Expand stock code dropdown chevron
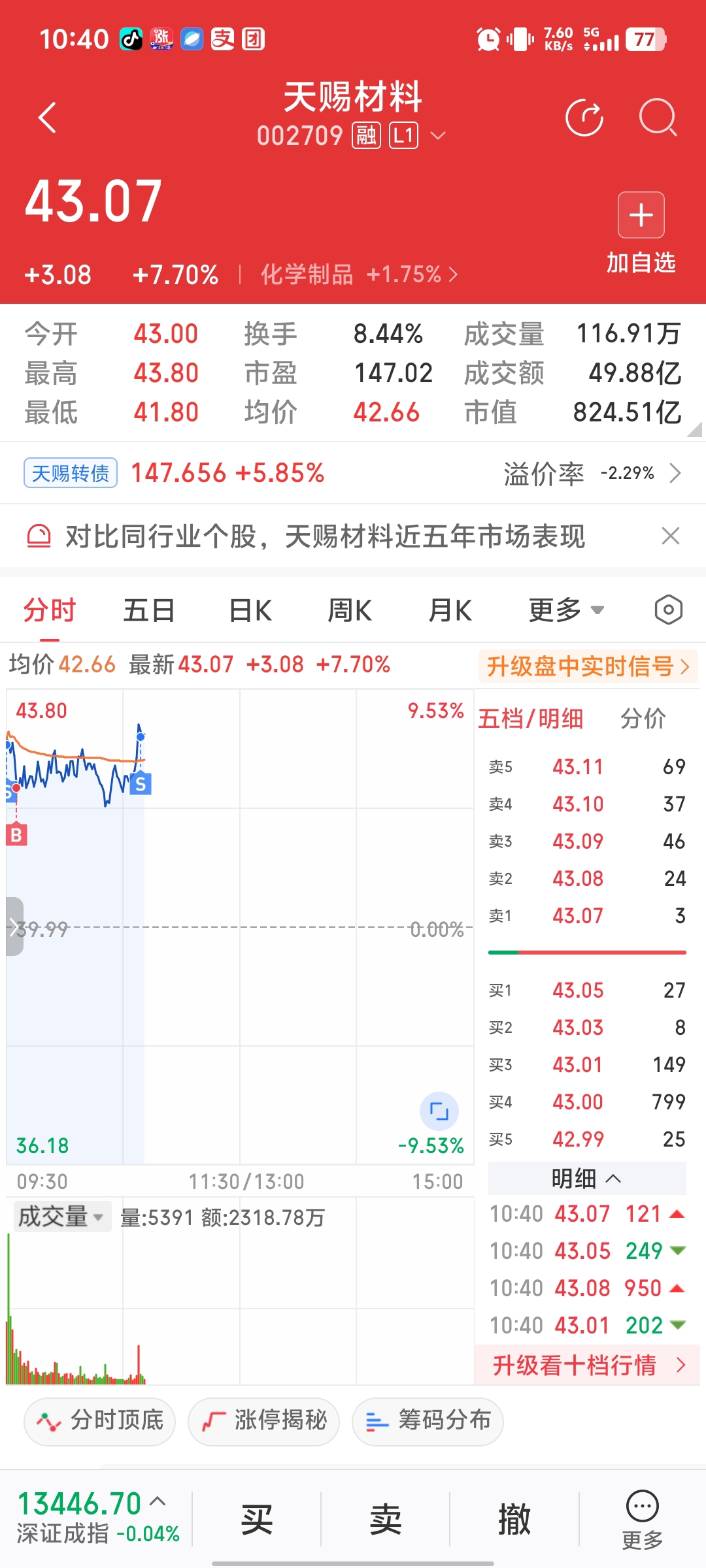Screen dimensions: 706x1568 (x=438, y=136)
